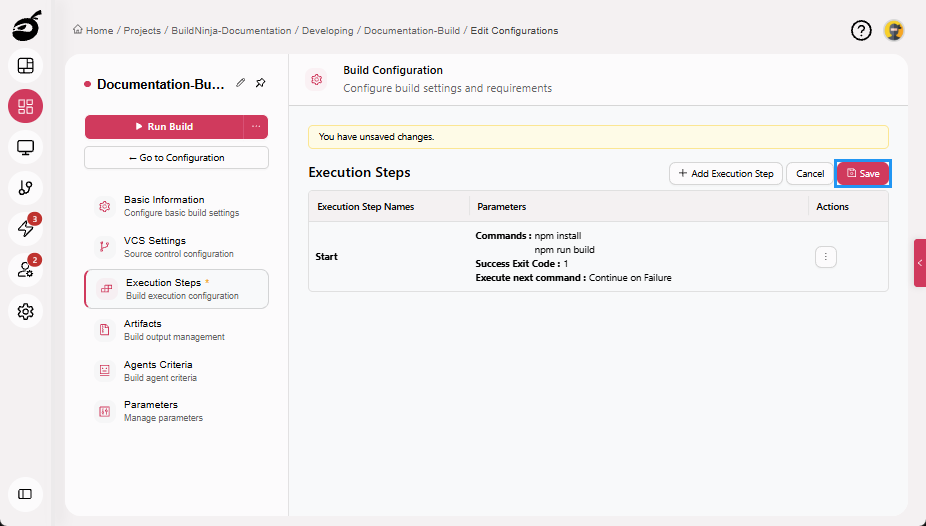The width and height of the screenshot is (926, 526).
Task: Open VCS Settings section
Action: tap(176, 247)
